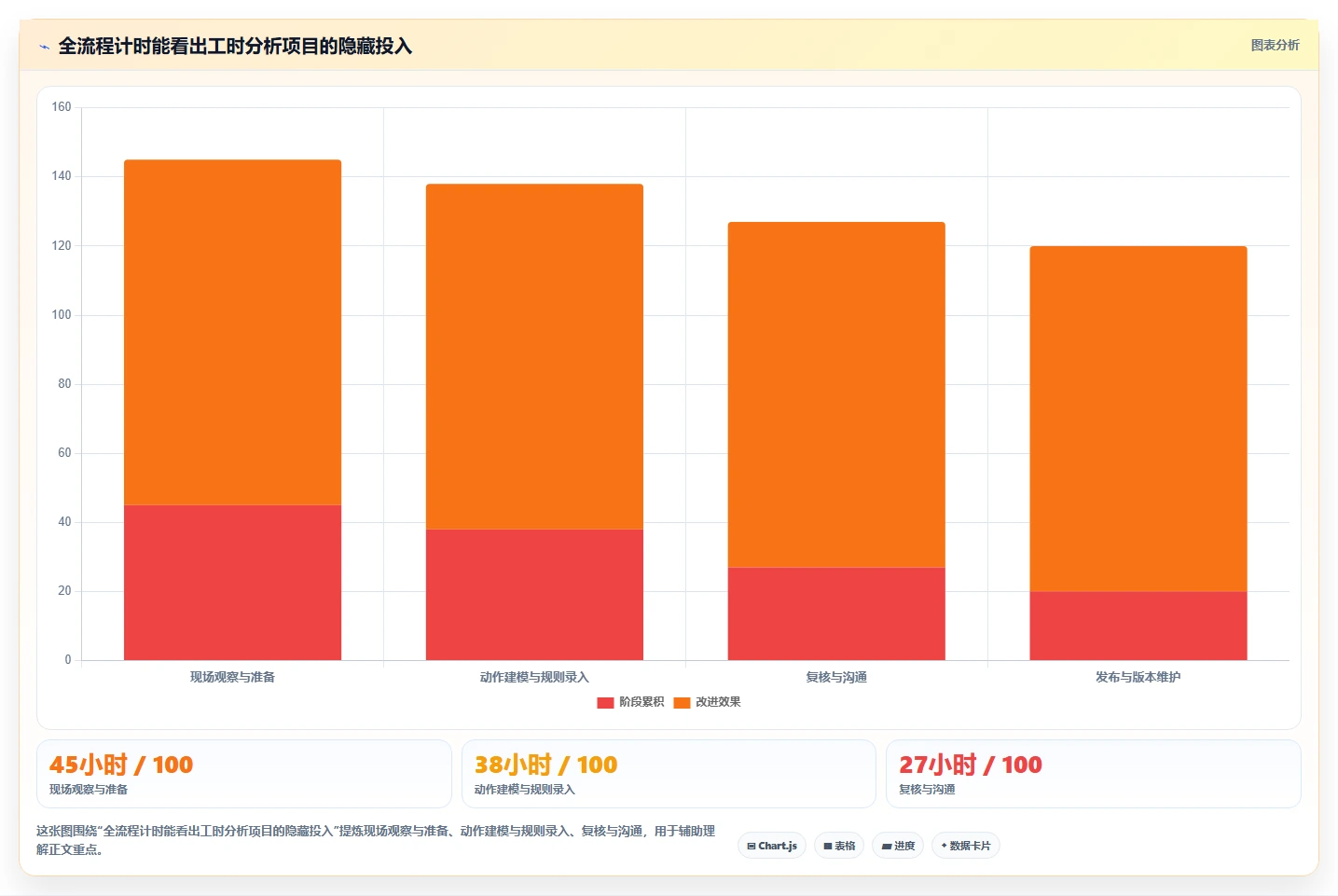1338x896 pixels.
Task: Open the 38小时 / 100 data card
Action: 669,774
